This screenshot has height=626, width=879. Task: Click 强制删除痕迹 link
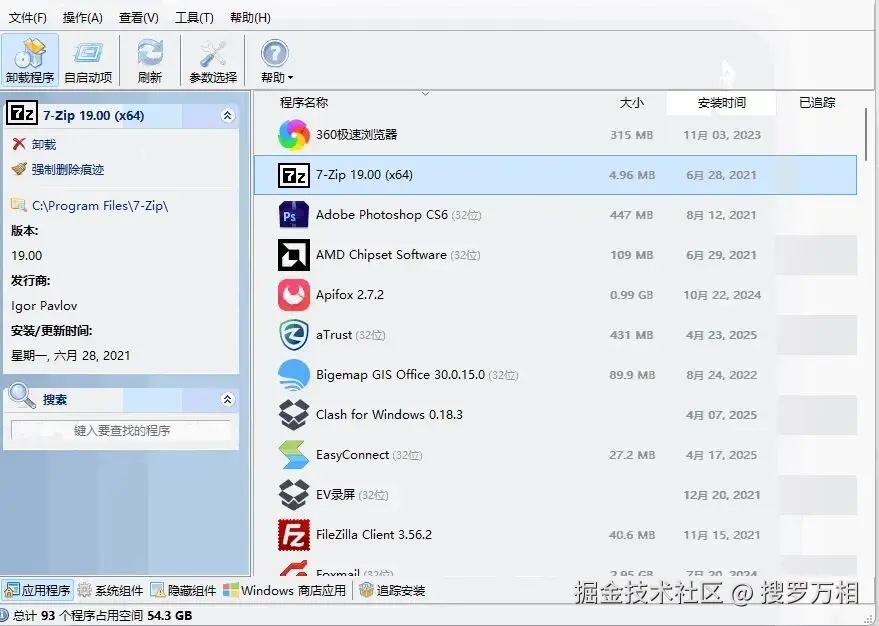[68, 169]
